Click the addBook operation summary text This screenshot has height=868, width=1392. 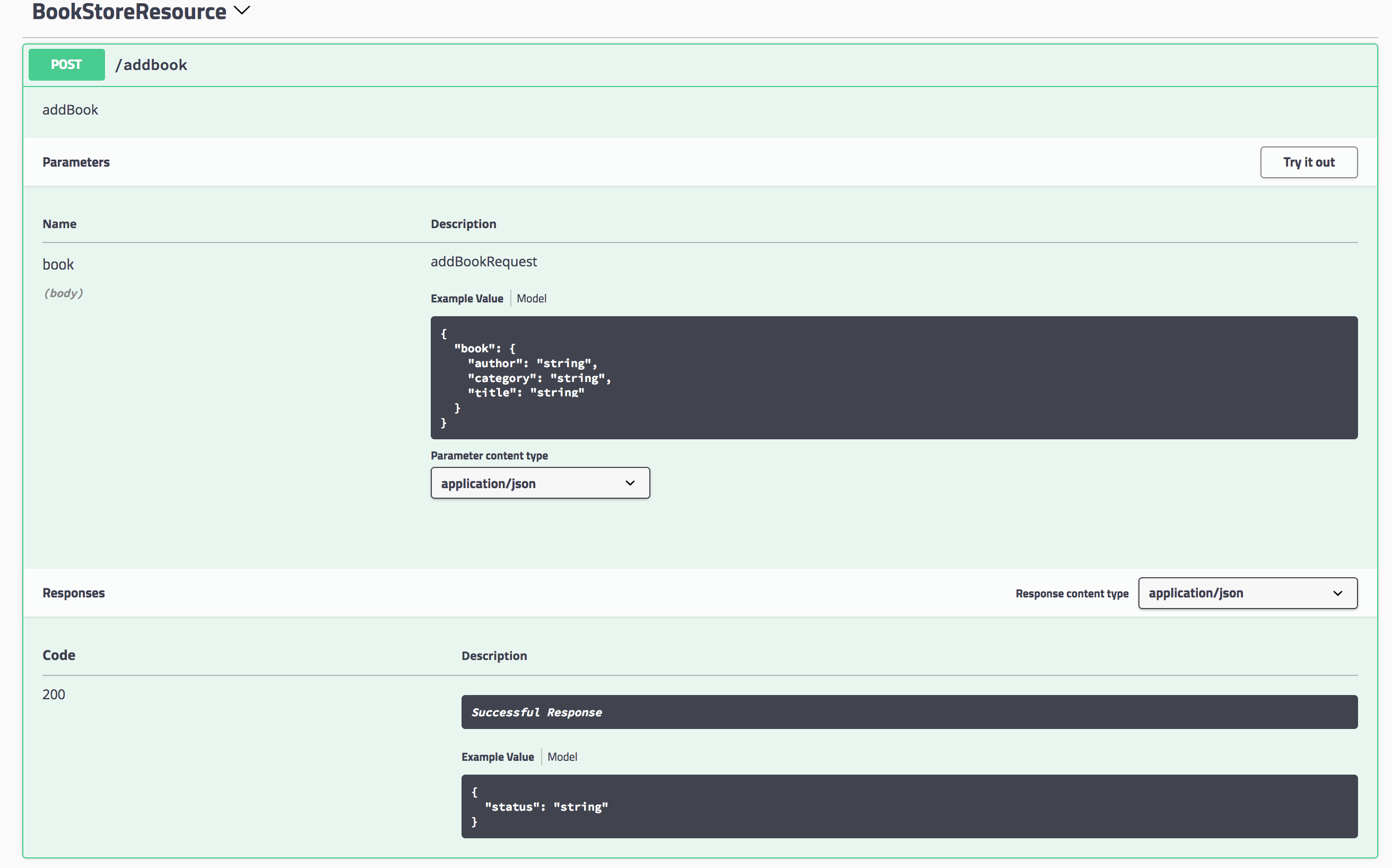70,110
